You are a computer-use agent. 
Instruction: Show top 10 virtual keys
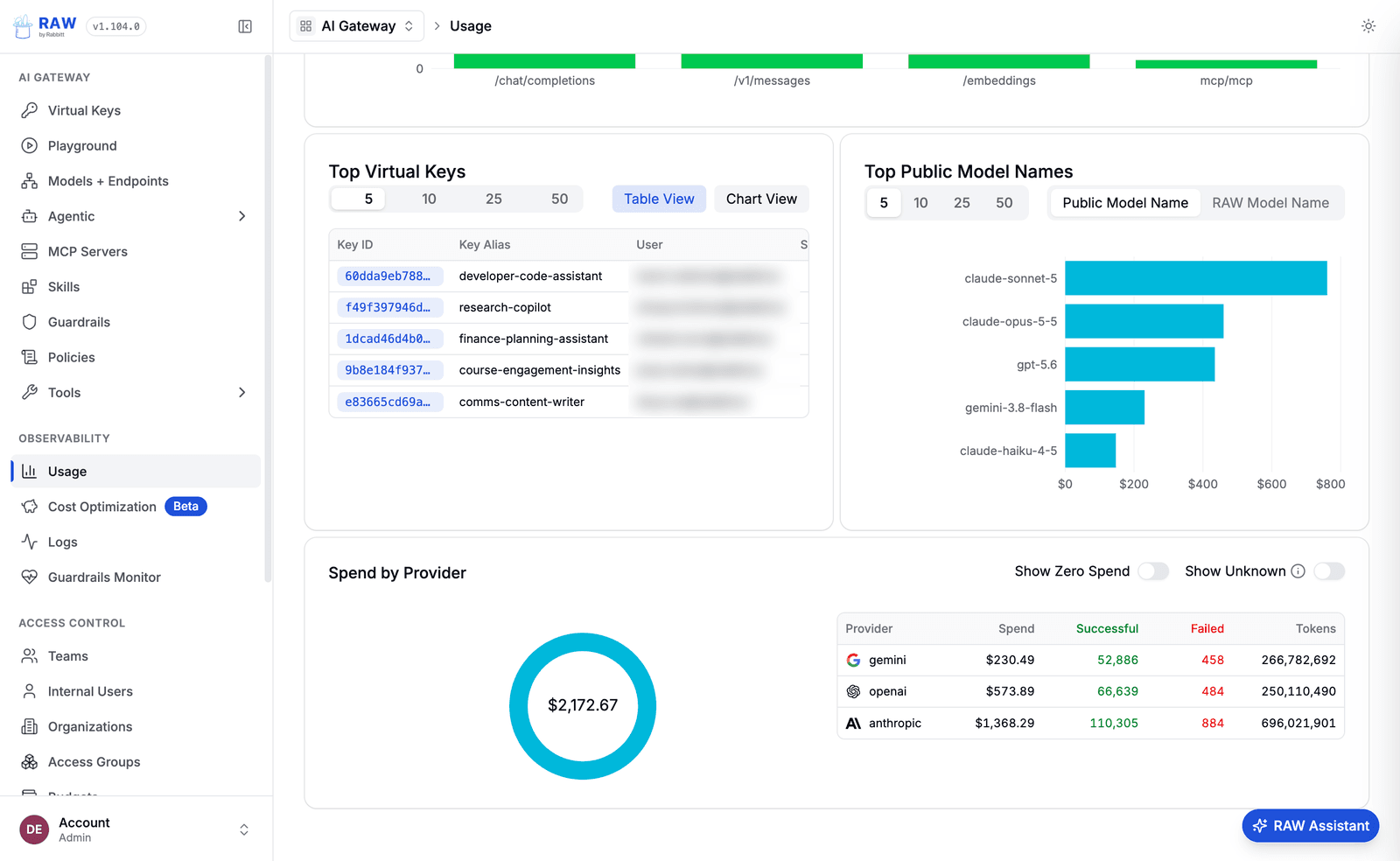tap(429, 199)
